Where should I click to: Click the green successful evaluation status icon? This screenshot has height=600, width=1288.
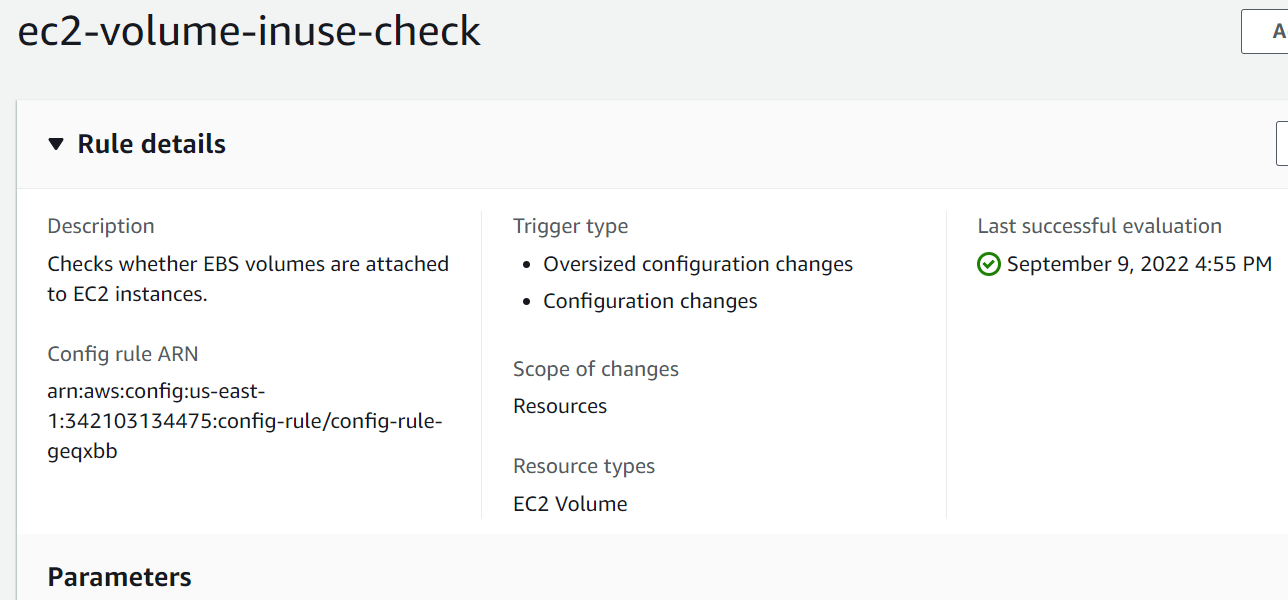(x=988, y=264)
